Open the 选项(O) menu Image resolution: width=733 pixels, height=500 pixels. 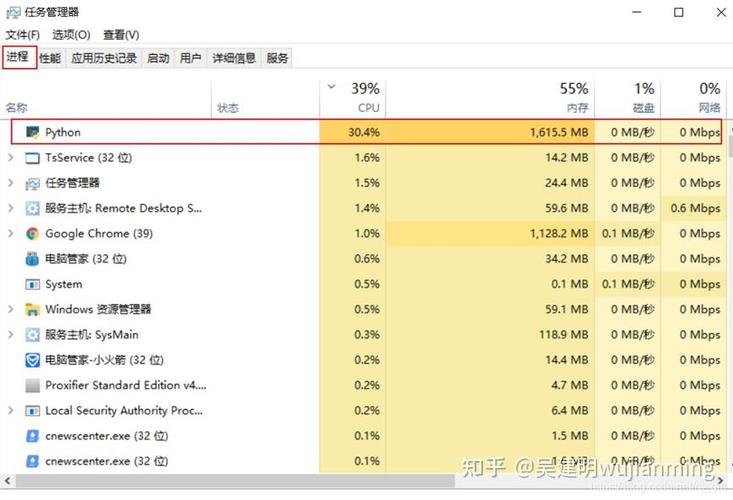pos(71,35)
